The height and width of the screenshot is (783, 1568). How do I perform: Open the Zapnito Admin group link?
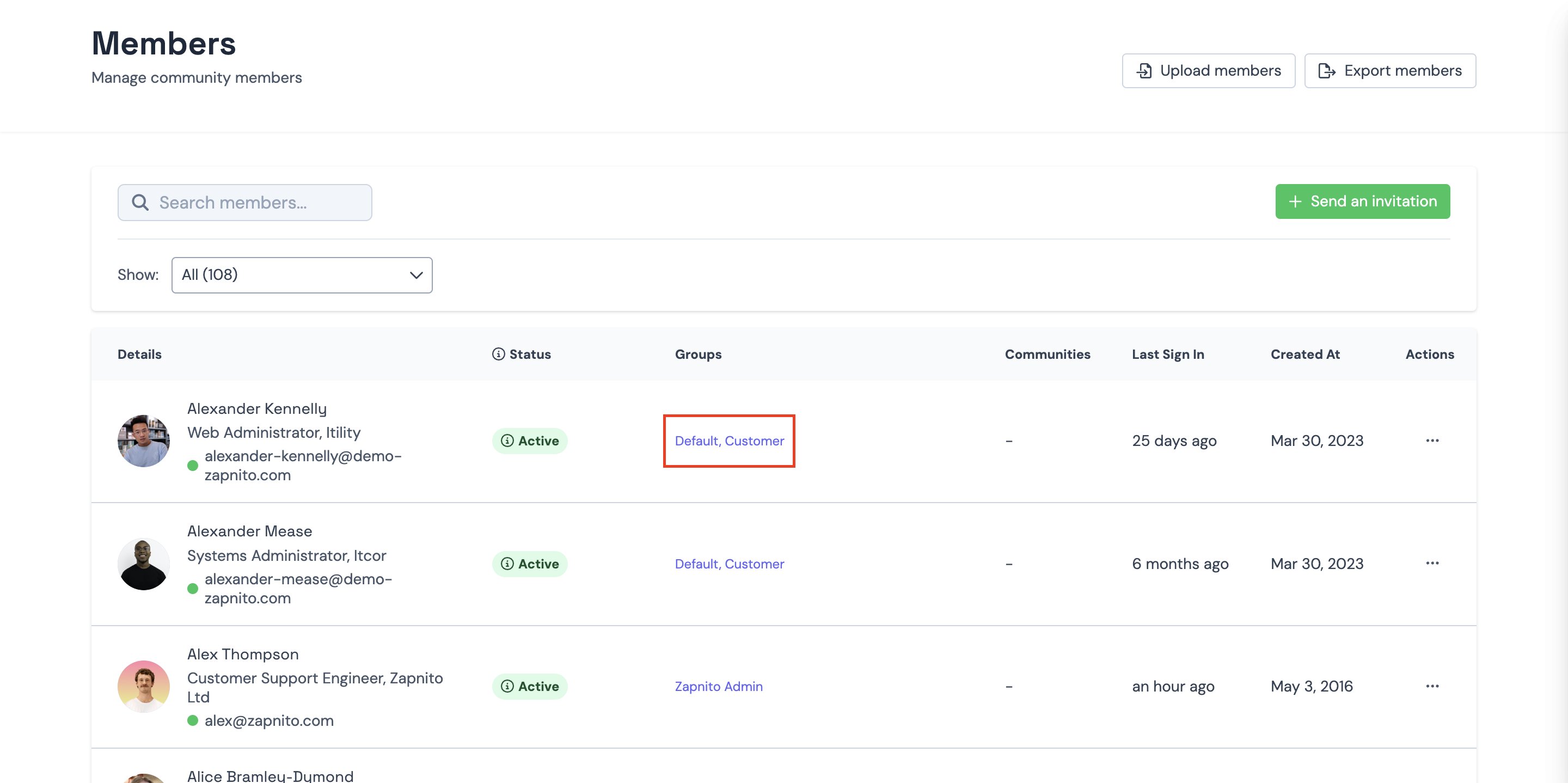718,686
